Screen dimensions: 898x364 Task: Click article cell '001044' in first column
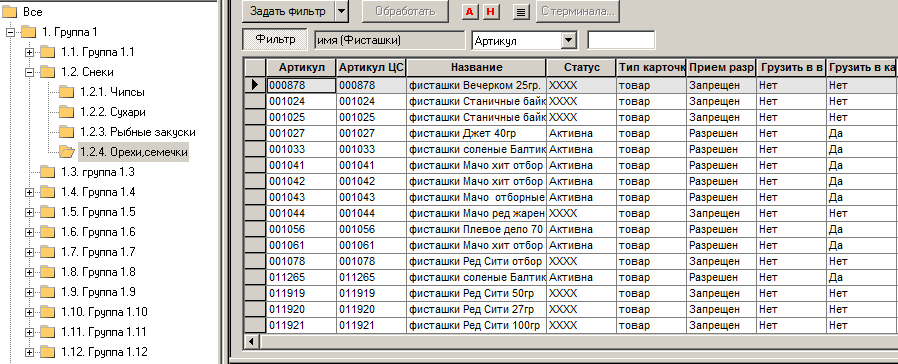pyautogui.click(x=302, y=213)
